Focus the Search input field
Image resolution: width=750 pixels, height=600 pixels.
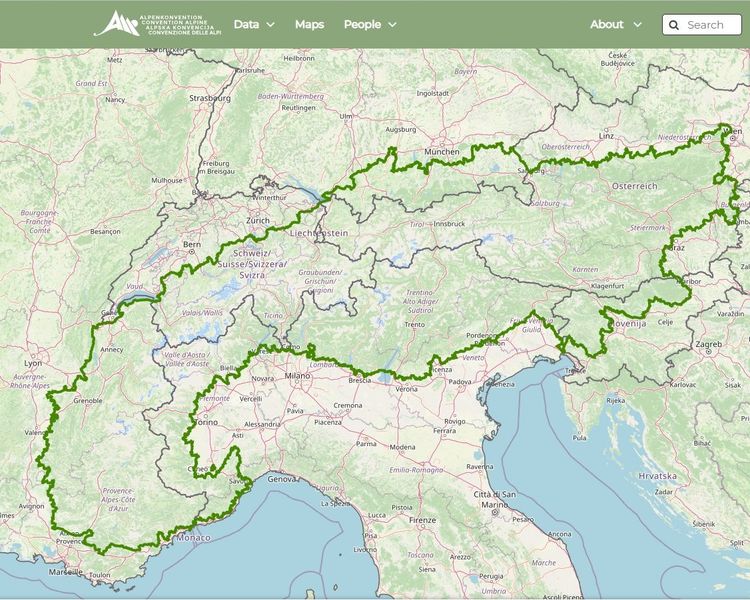pos(711,25)
